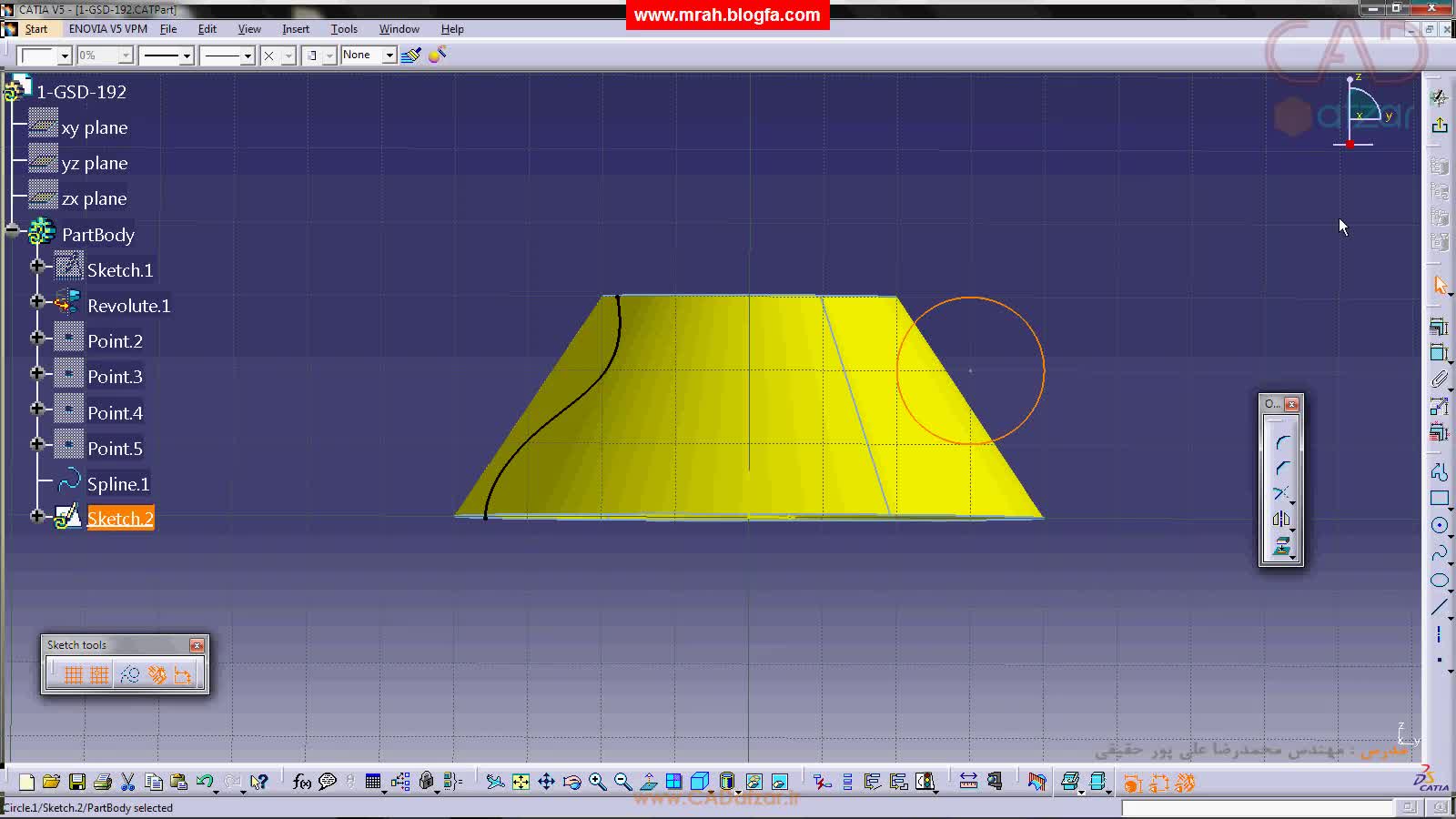Select the Pan view tool

pos(546,782)
